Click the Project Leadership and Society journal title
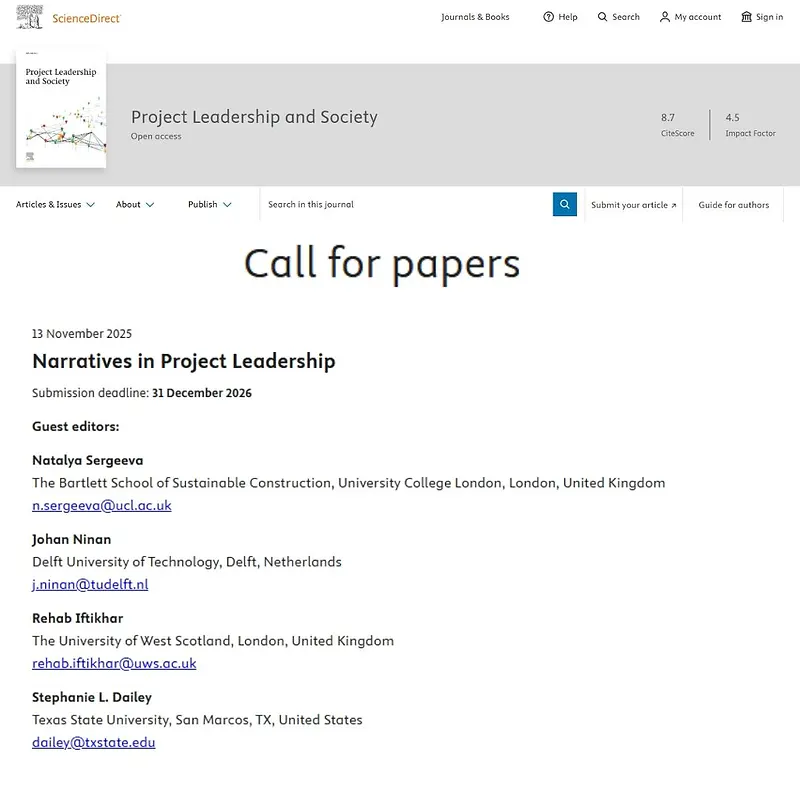The height and width of the screenshot is (800, 800). tap(253, 117)
